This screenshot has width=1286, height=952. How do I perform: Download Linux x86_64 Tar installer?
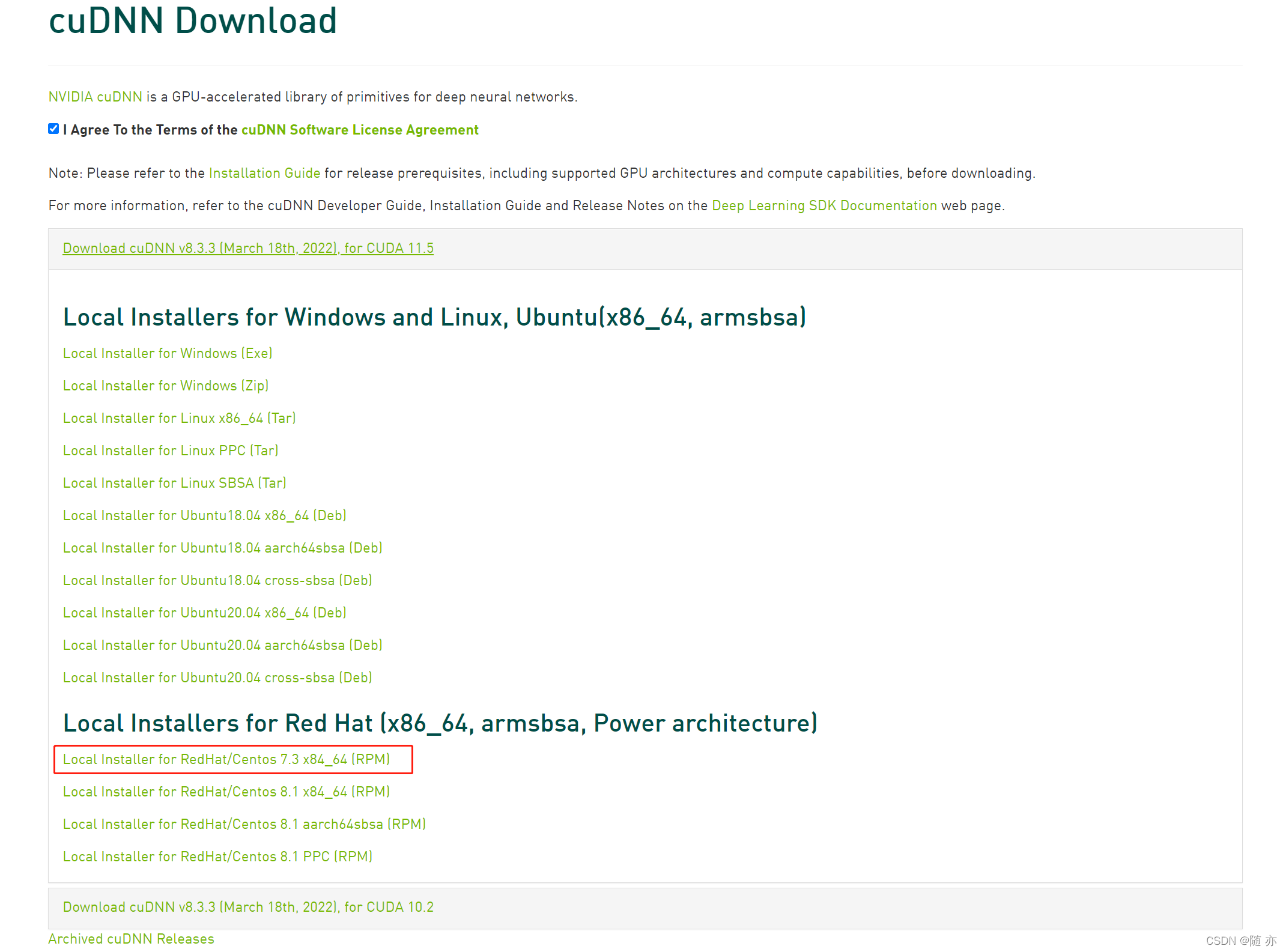[179, 418]
